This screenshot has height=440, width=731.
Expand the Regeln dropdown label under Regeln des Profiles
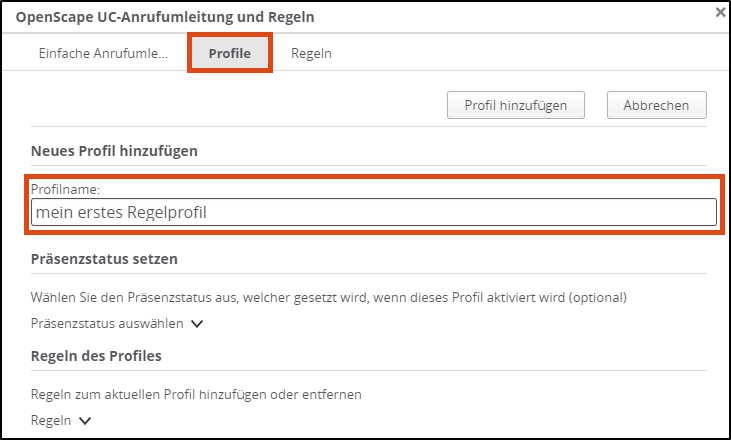tap(51, 421)
